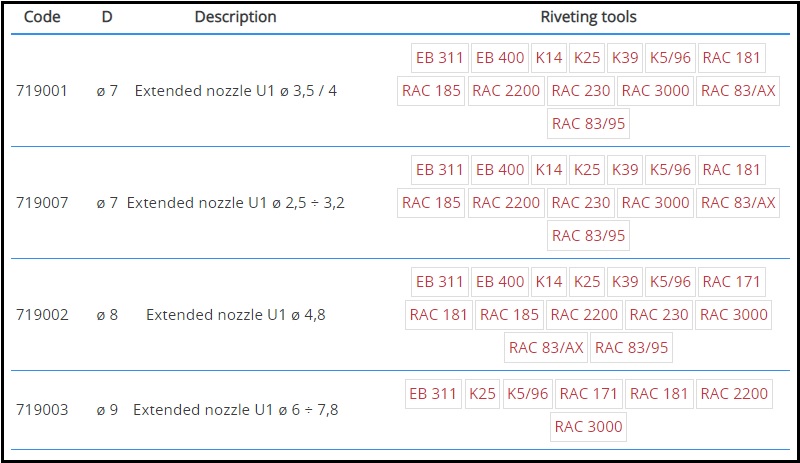800x463 pixels.
Task: Open RAC 3000 link in row 719003
Action: (x=589, y=427)
